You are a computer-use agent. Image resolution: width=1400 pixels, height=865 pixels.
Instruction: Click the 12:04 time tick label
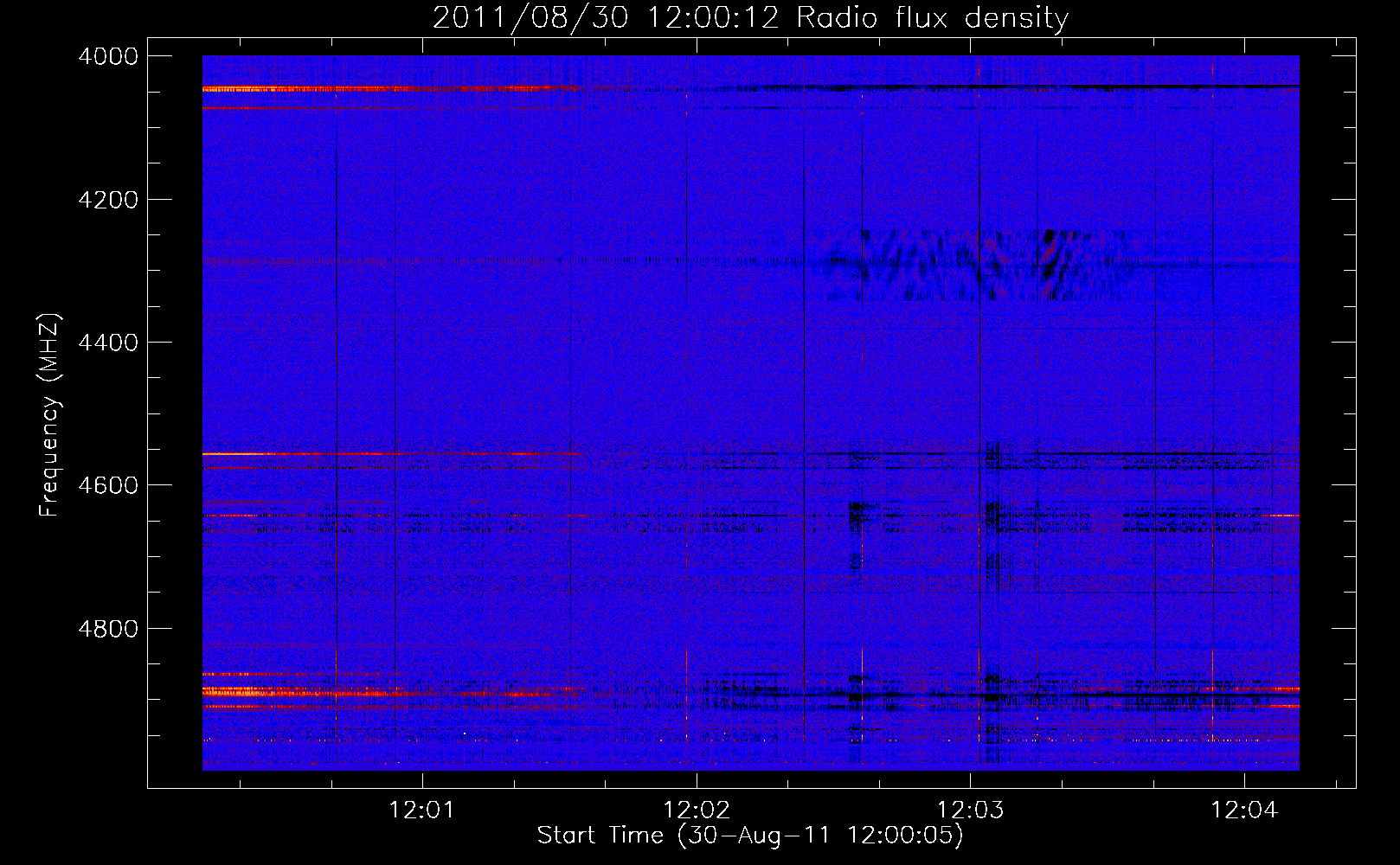(1244, 811)
